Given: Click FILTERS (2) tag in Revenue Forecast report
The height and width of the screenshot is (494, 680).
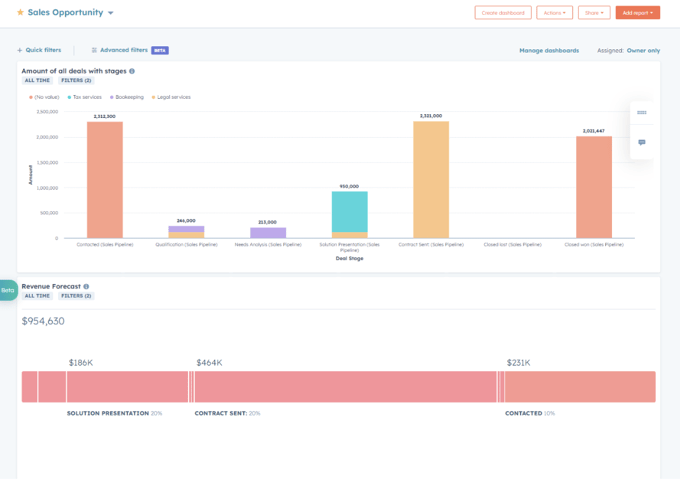Looking at the screenshot, I should click(x=76, y=296).
